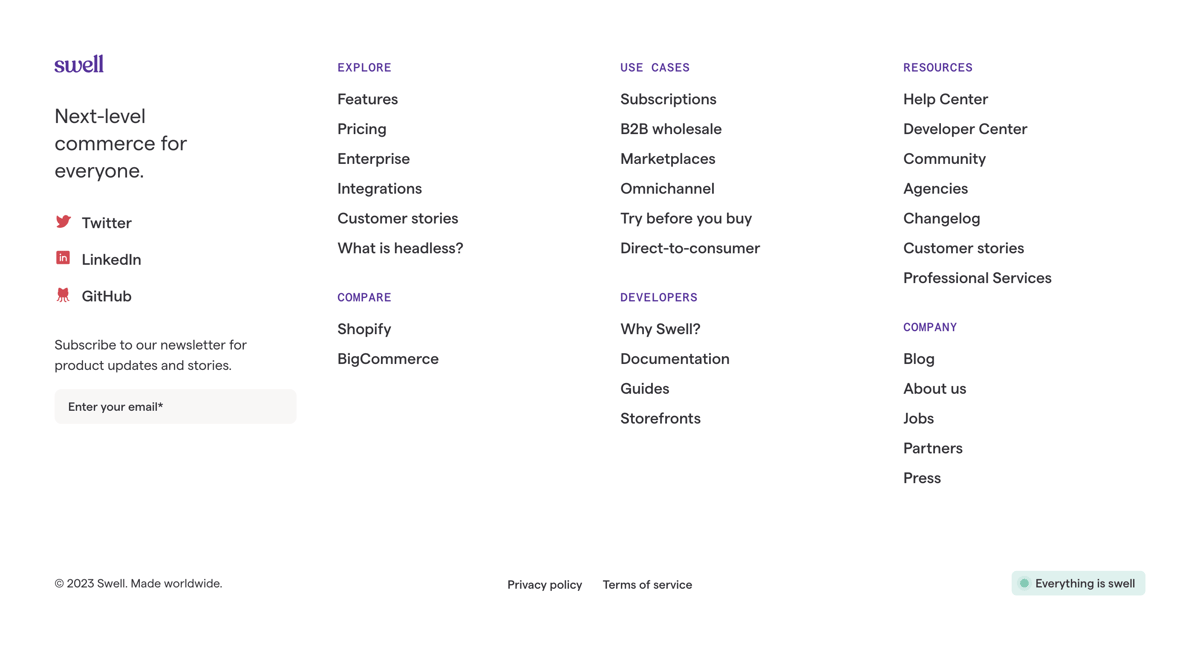View Jobs under Company
The height and width of the screenshot is (650, 1200).
(x=918, y=418)
